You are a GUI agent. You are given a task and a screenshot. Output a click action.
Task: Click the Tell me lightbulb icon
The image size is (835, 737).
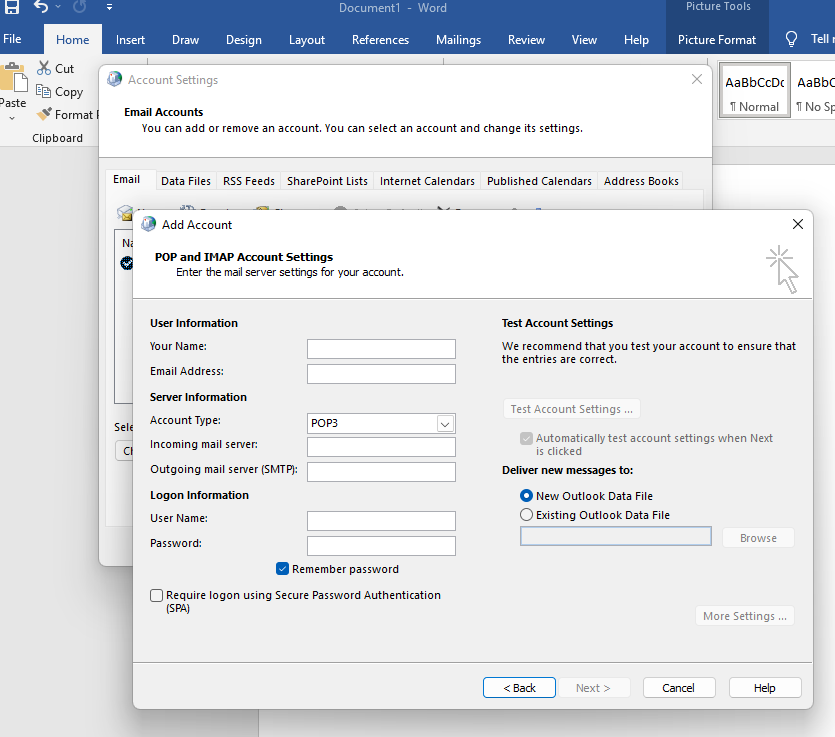click(791, 39)
